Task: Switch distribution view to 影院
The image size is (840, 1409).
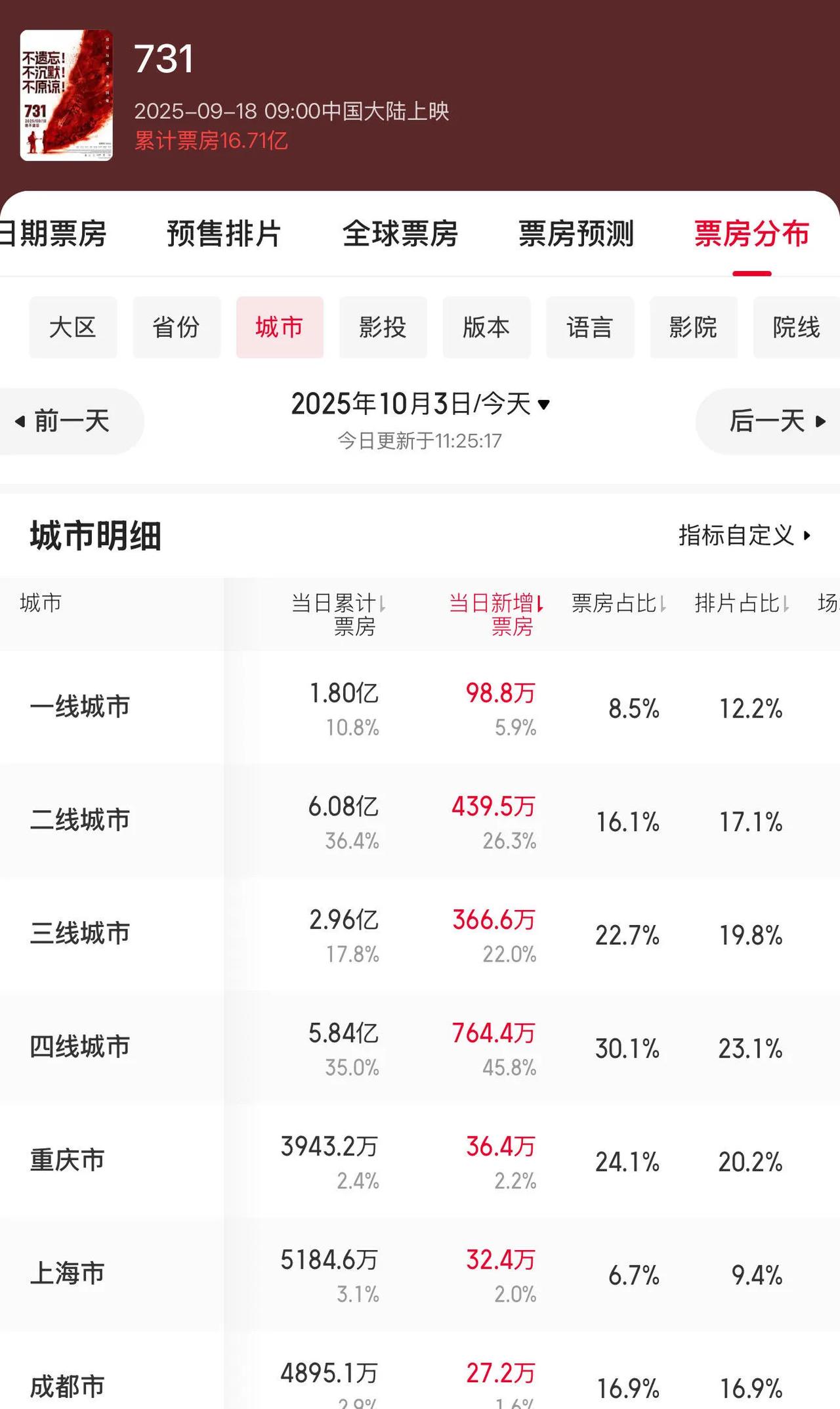Action: [x=694, y=327]
